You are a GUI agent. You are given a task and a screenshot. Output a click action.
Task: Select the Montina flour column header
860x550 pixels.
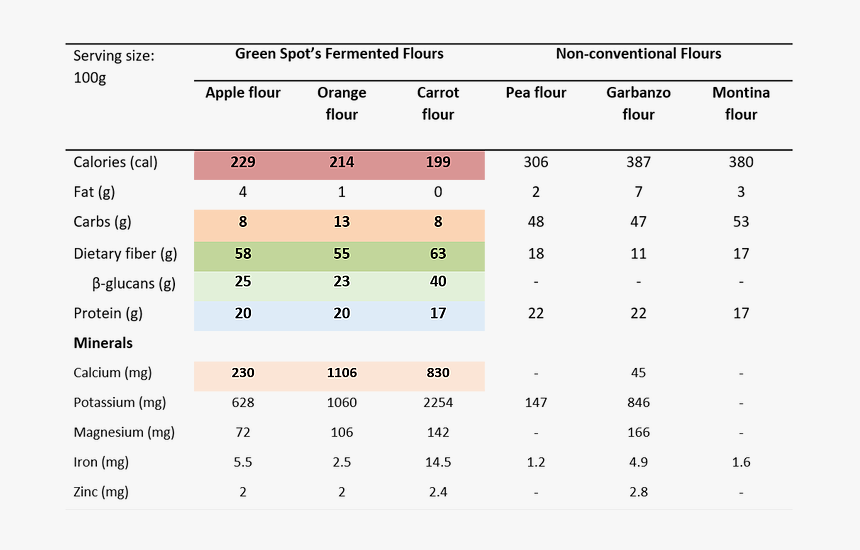pos(741,103)
